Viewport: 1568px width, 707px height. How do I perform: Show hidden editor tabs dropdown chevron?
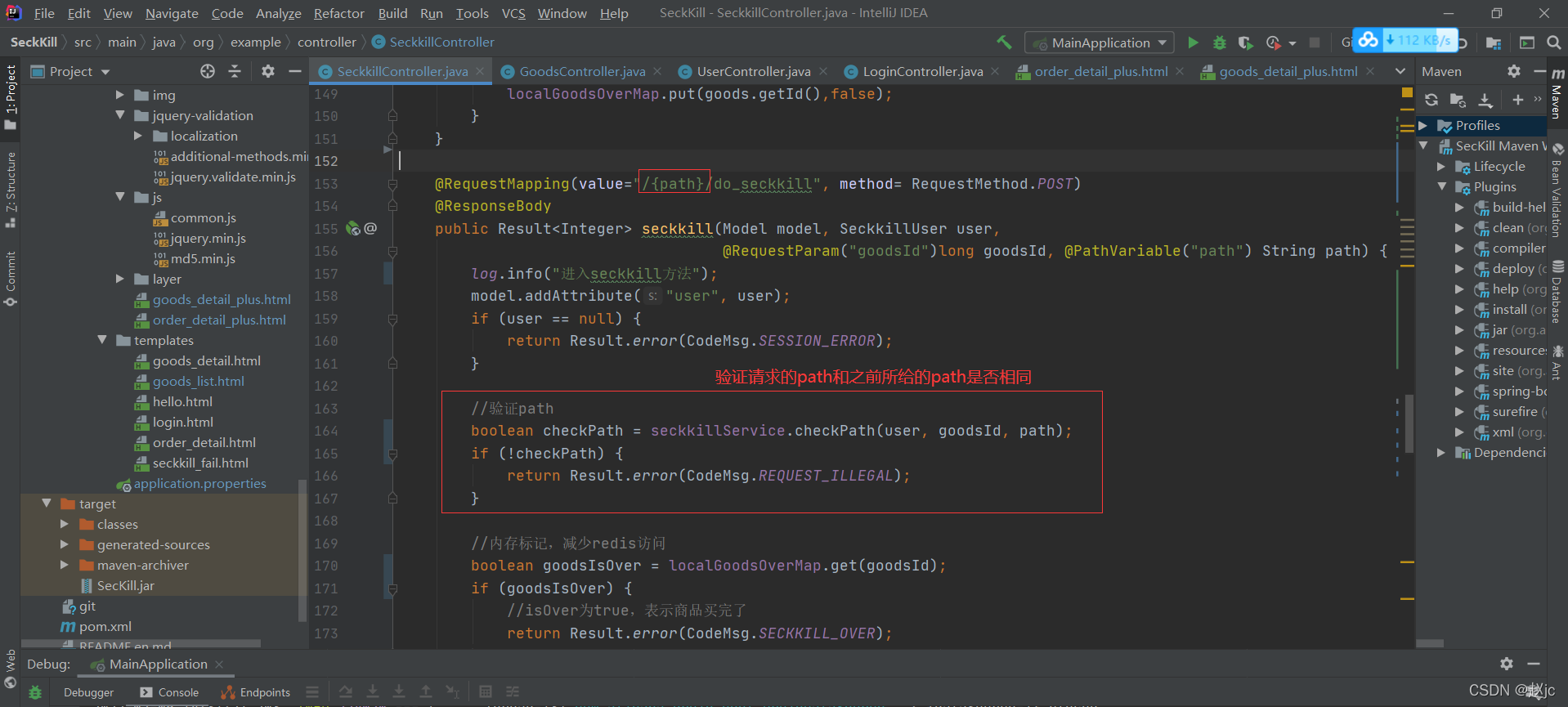tap(1400, 71)
